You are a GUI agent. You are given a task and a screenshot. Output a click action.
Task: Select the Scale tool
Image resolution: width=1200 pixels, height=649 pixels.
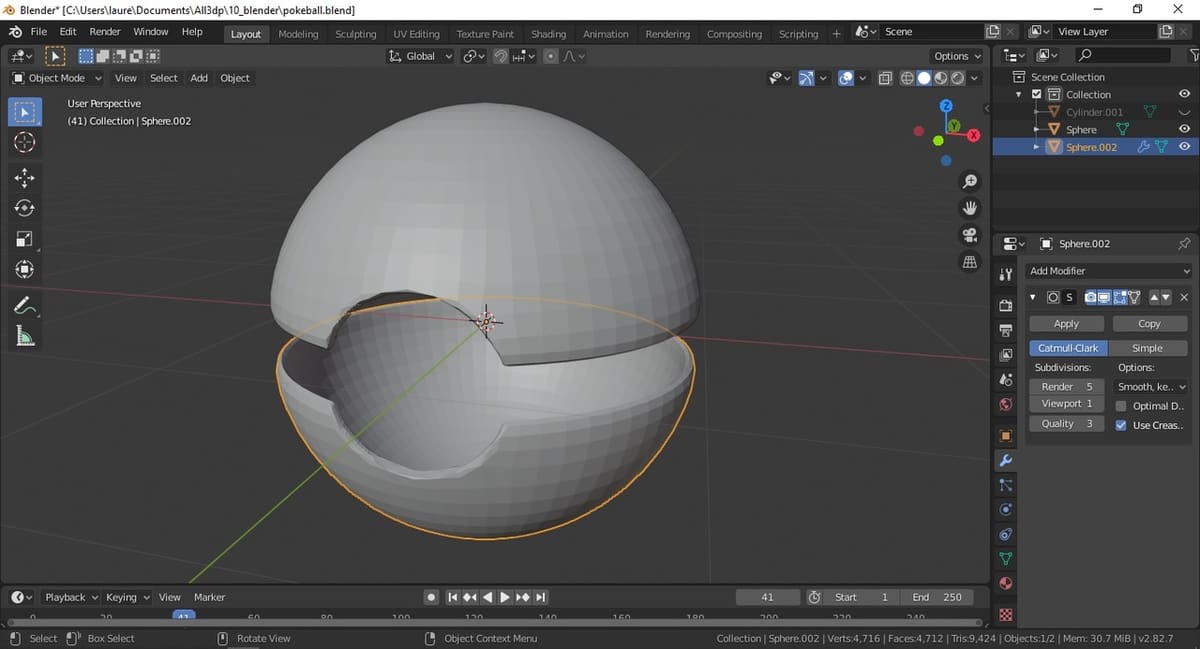(25, 239)
